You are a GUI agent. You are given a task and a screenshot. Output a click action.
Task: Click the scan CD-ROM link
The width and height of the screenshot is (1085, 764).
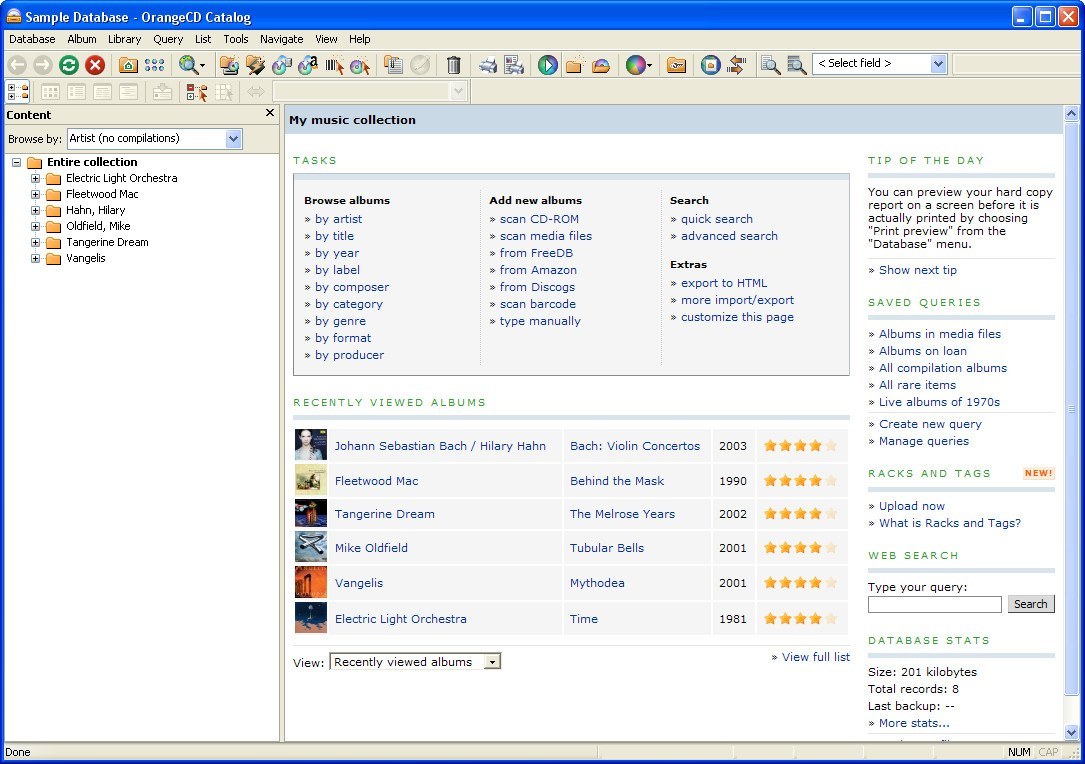tap(539, 219)
